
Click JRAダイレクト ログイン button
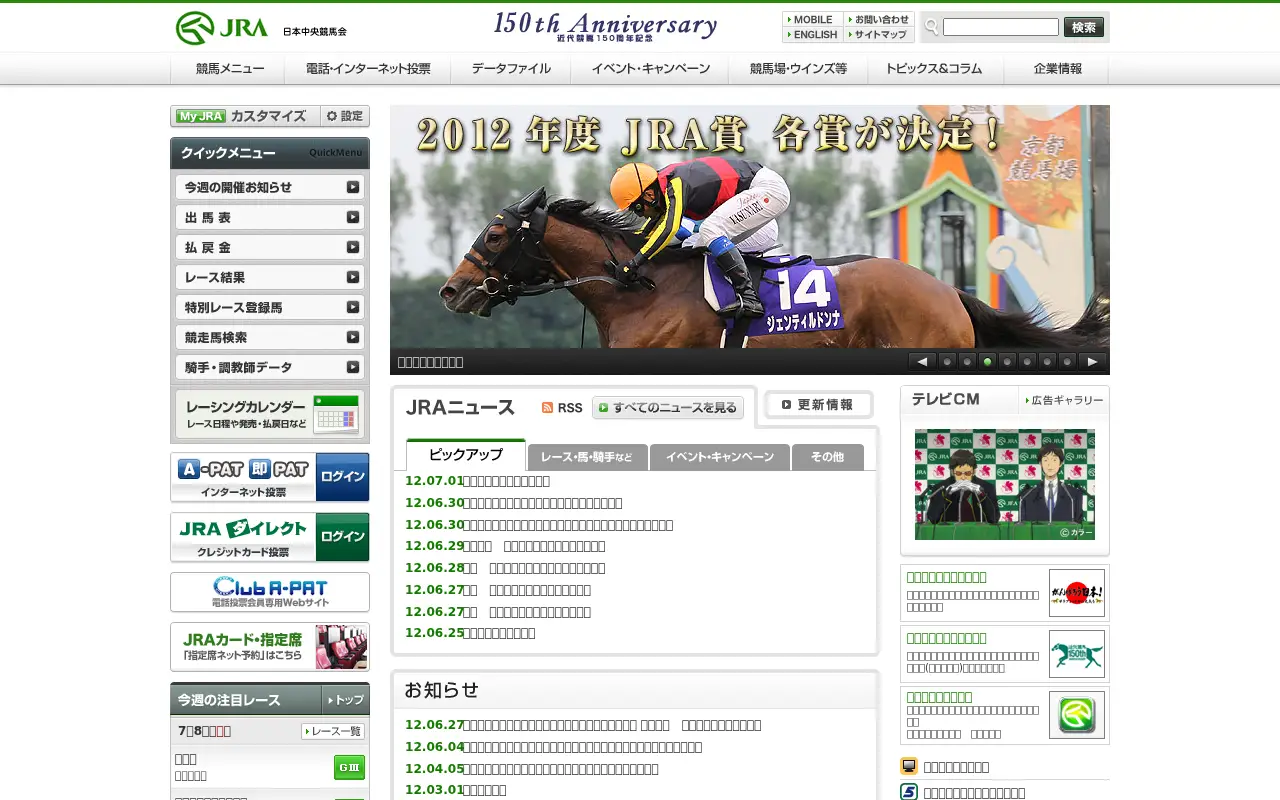click(342, 537)
